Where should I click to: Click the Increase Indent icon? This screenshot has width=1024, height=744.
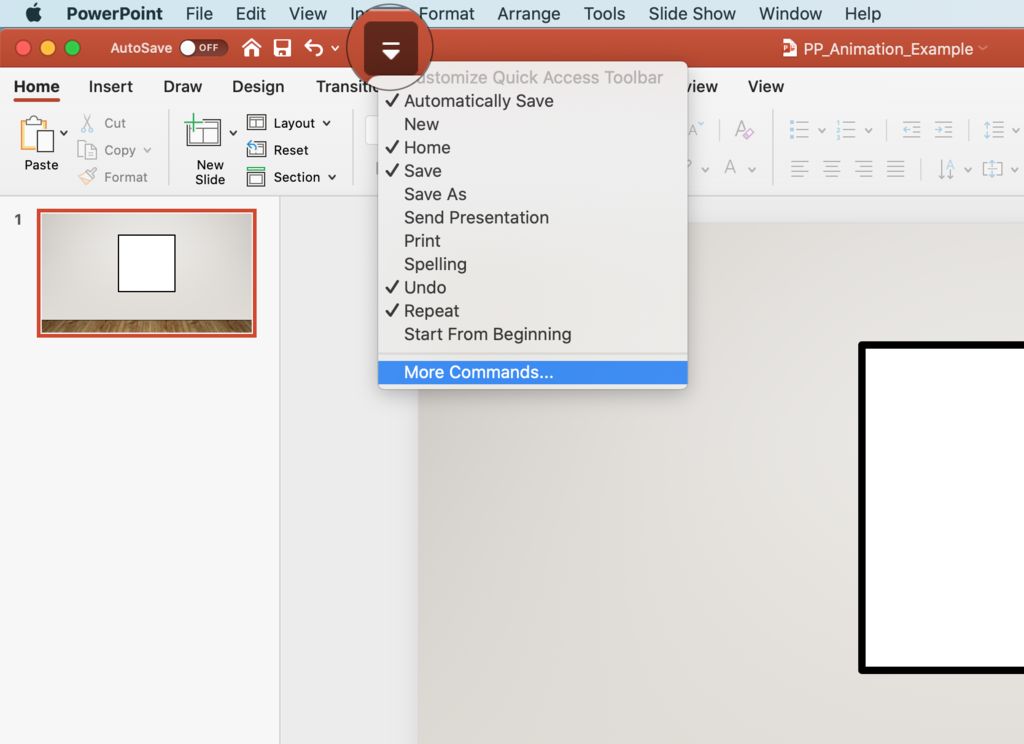[x=943, y=129]
